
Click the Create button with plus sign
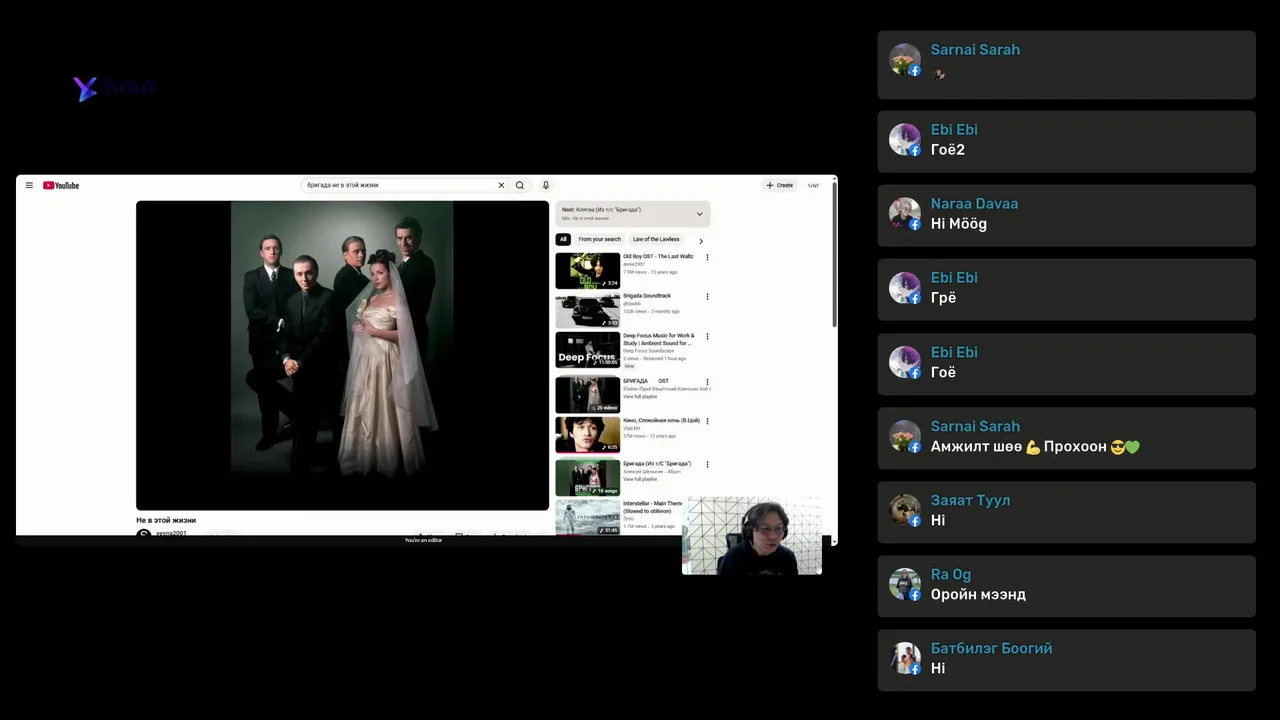pos(780,185)
